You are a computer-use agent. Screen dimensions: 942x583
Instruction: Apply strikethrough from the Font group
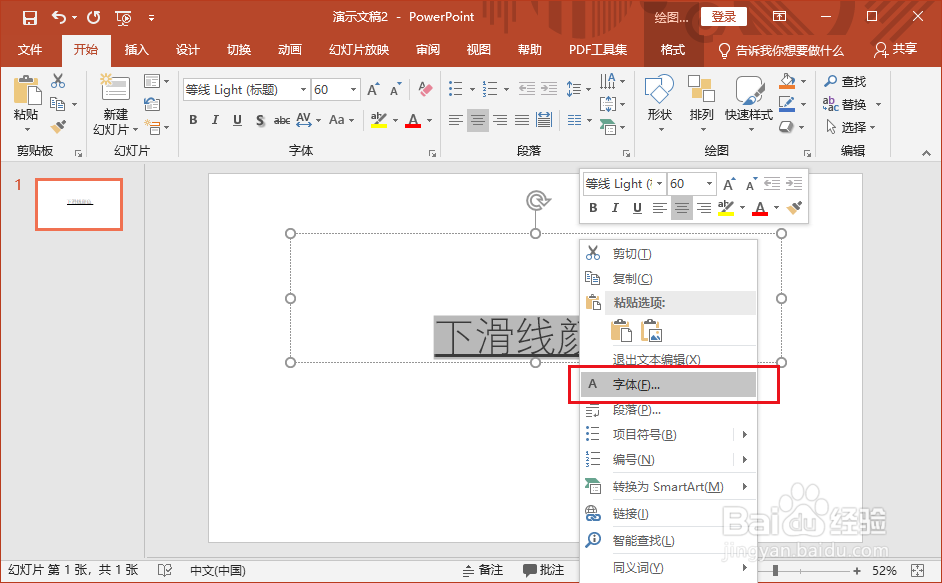coord(281,120)
